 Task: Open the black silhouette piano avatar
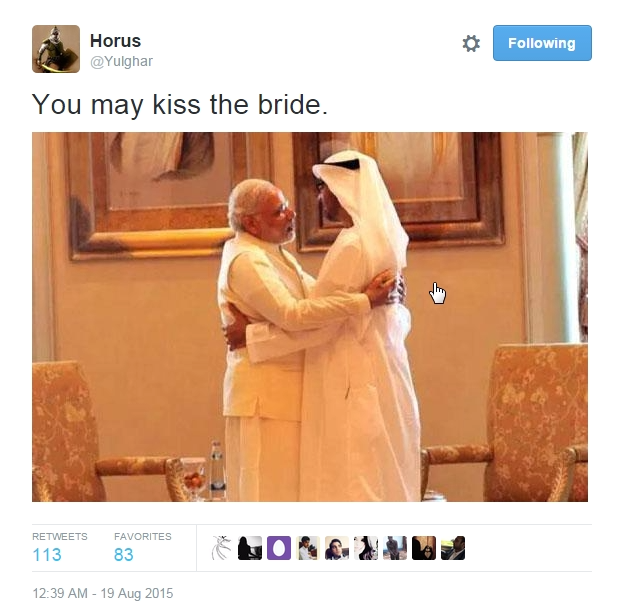tap(250, 548)
